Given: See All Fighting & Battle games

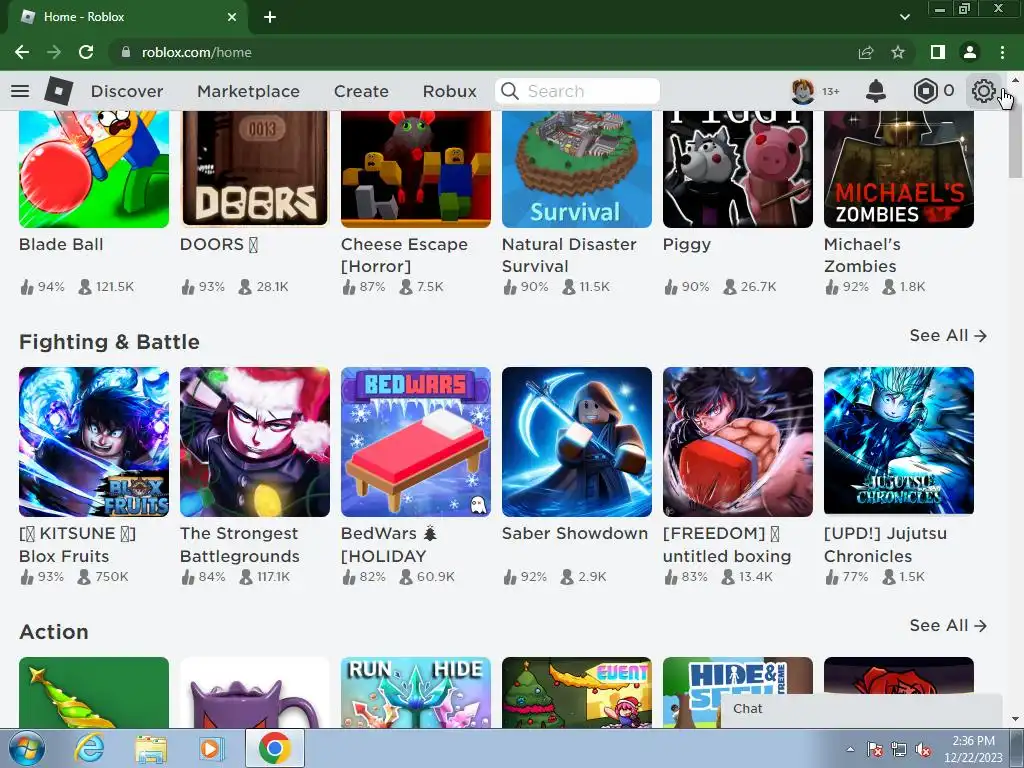Looking at the screenshot, I should 948,335.
